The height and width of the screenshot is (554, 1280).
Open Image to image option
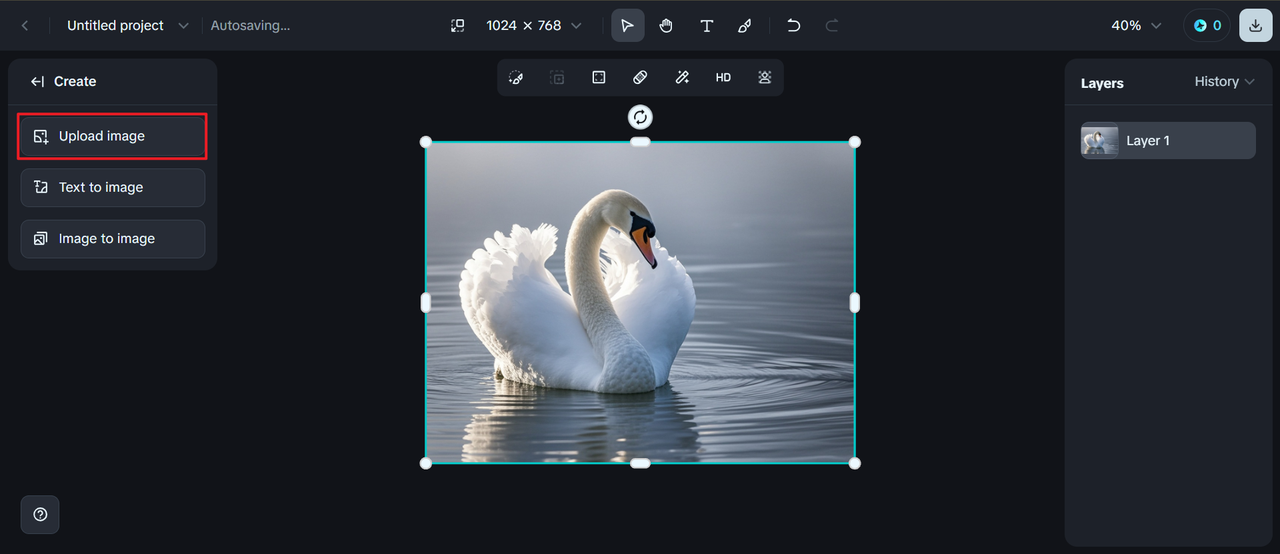(112, 239)
